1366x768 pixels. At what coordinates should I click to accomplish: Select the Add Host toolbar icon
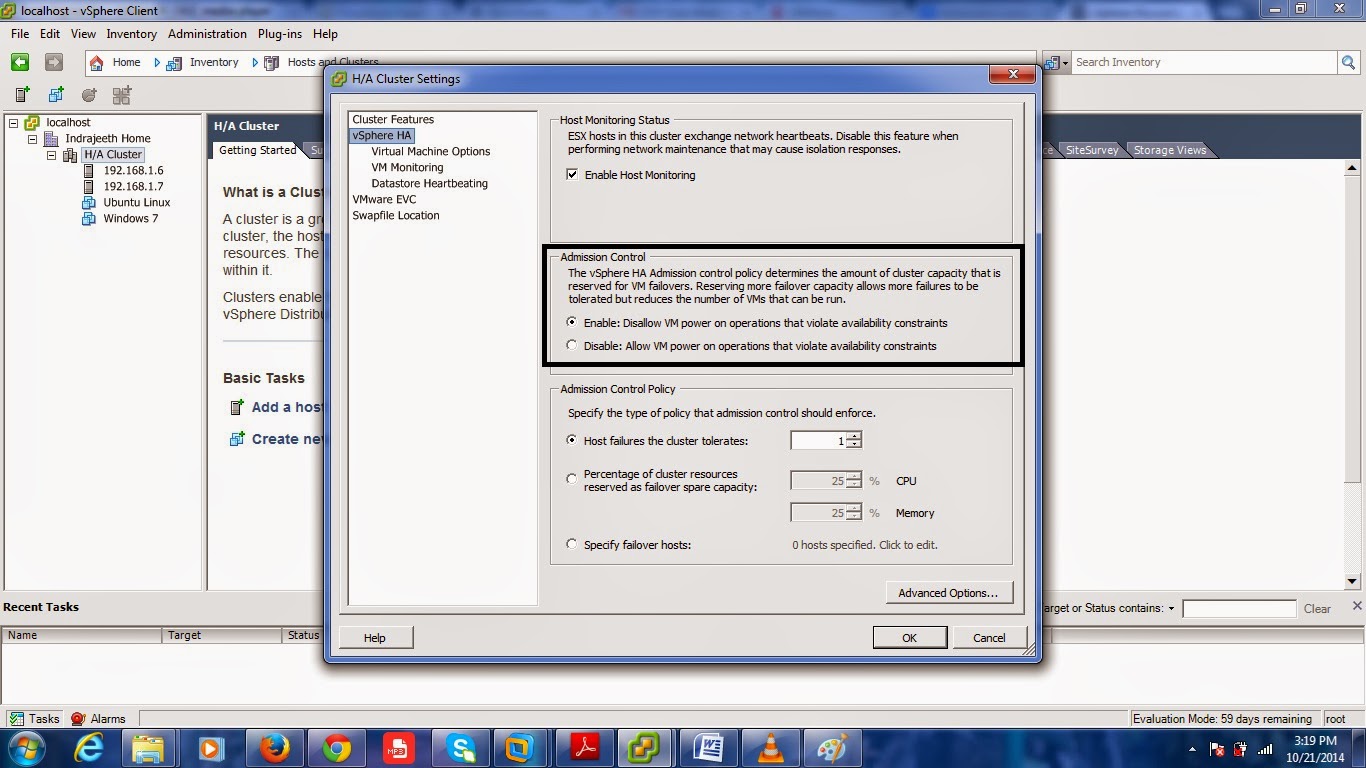point(20,94)
